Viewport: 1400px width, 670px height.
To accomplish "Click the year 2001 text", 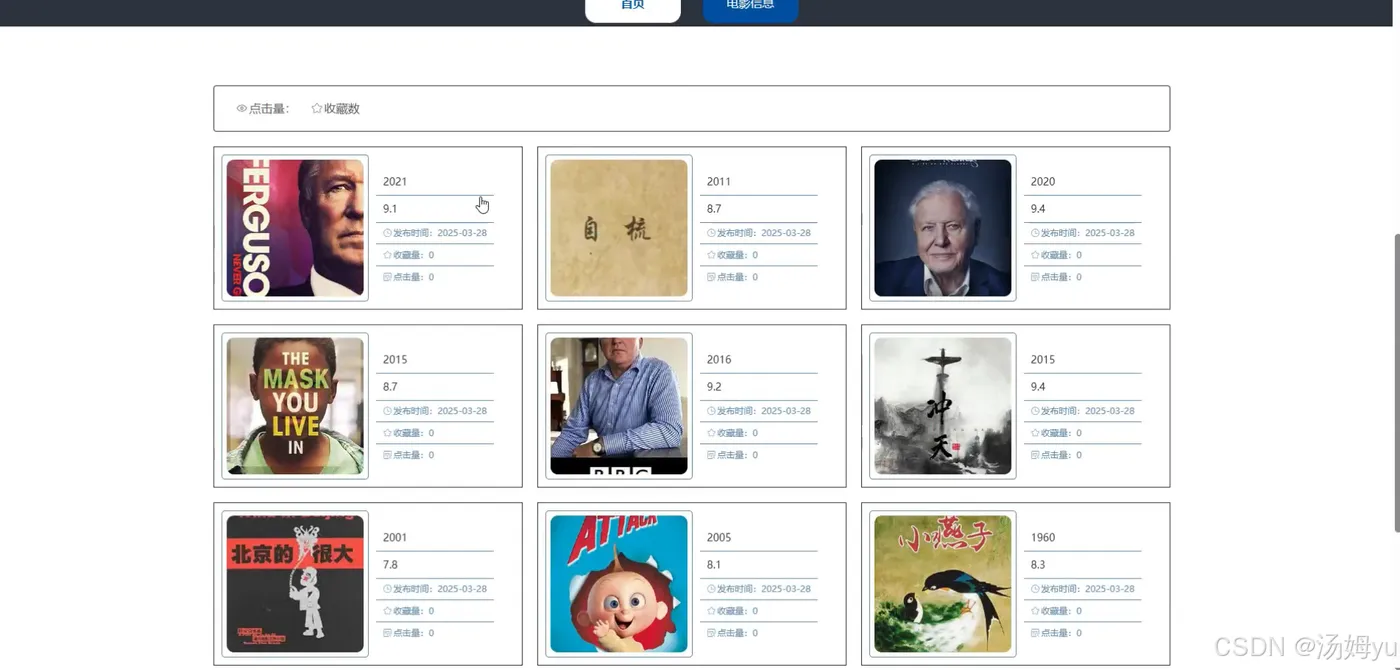I will click(x=395, y=538).
